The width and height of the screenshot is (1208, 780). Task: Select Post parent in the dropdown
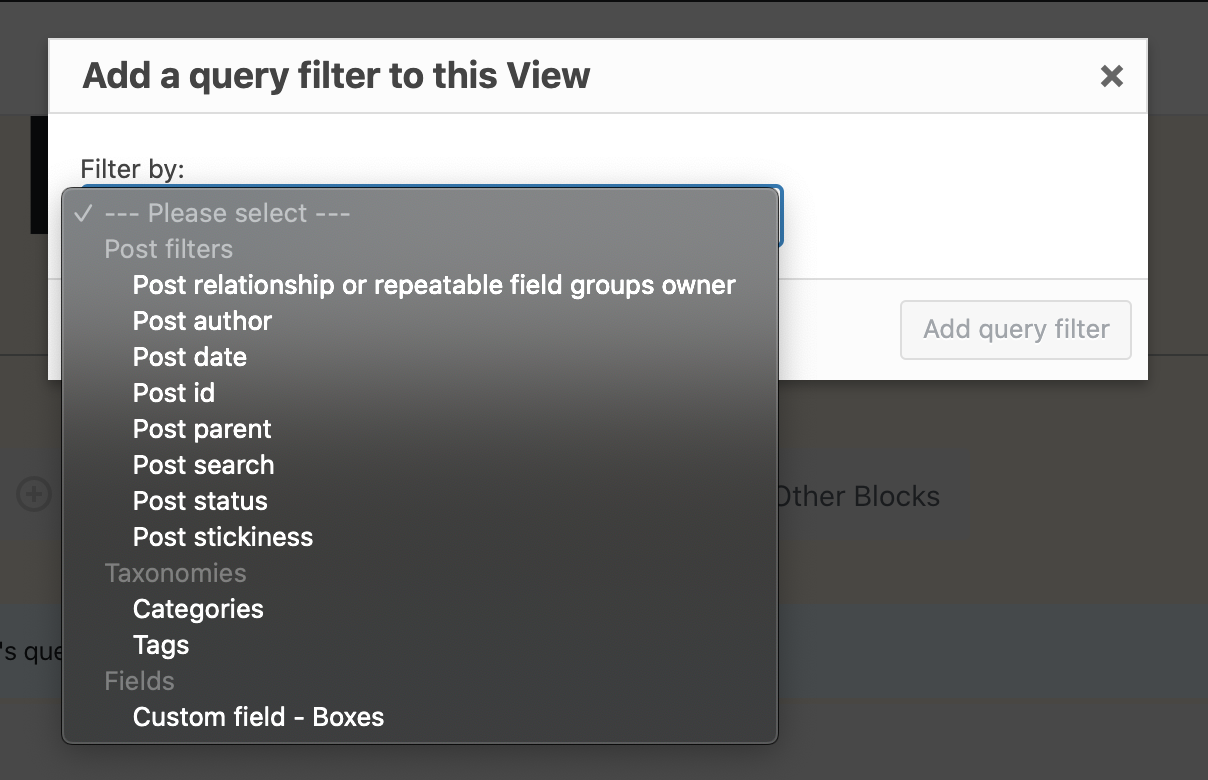pos(202,429)
